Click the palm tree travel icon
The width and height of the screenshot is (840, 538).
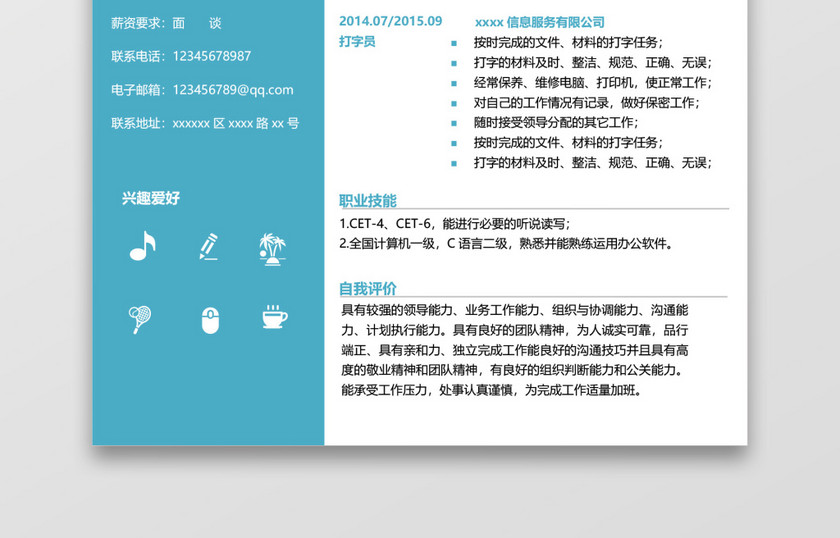click(x=273, y=249)
